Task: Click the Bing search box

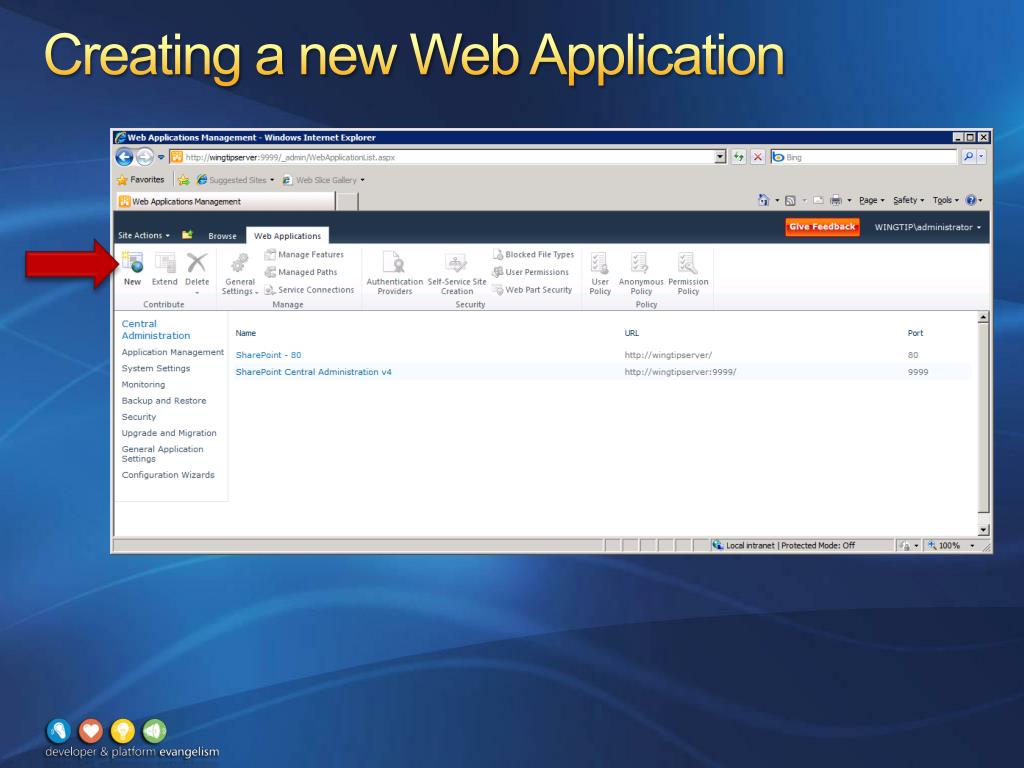Action: click(x=864, y=157)
